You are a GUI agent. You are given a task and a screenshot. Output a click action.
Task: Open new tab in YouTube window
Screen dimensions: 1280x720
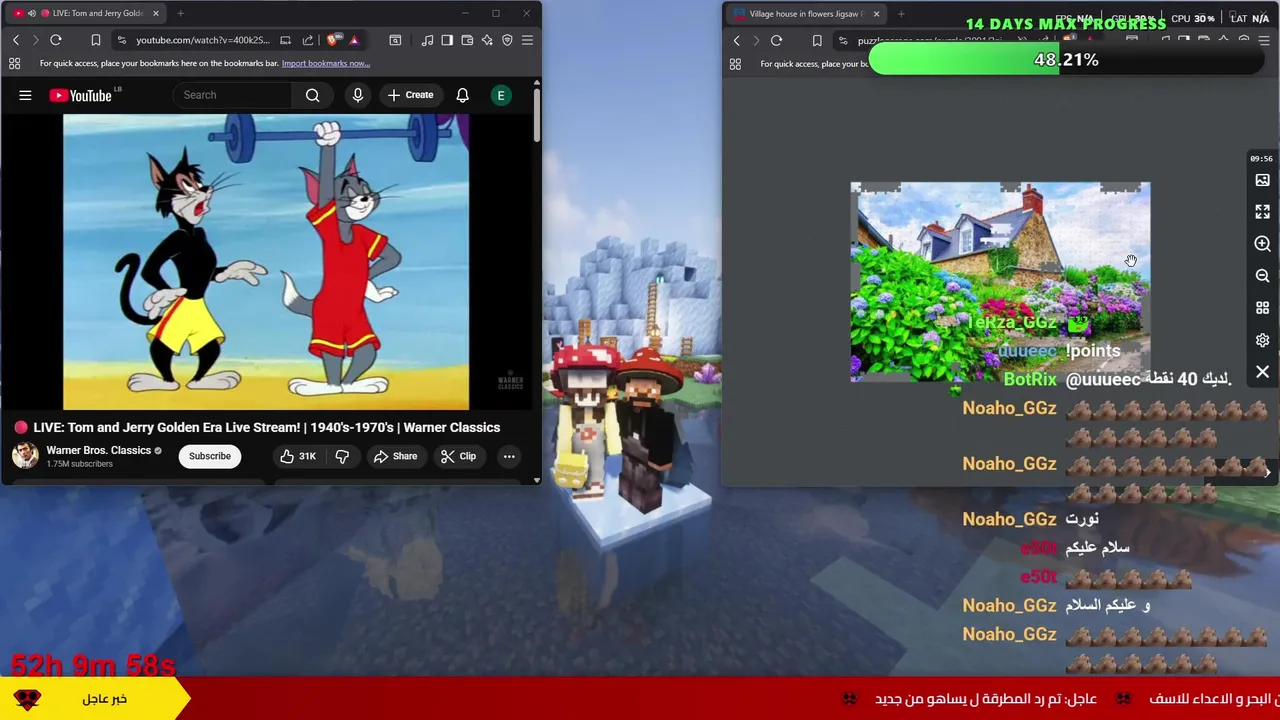coord(180,13)
